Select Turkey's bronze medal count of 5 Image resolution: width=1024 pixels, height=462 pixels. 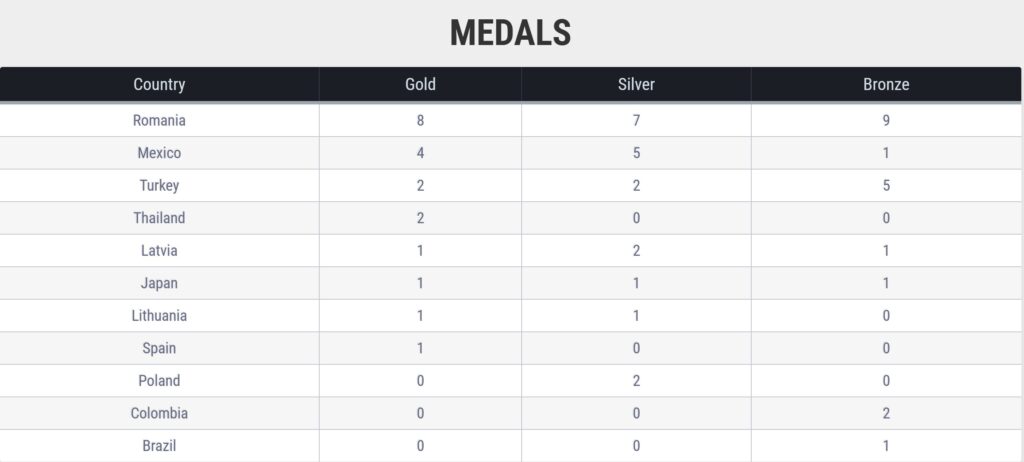886,186
